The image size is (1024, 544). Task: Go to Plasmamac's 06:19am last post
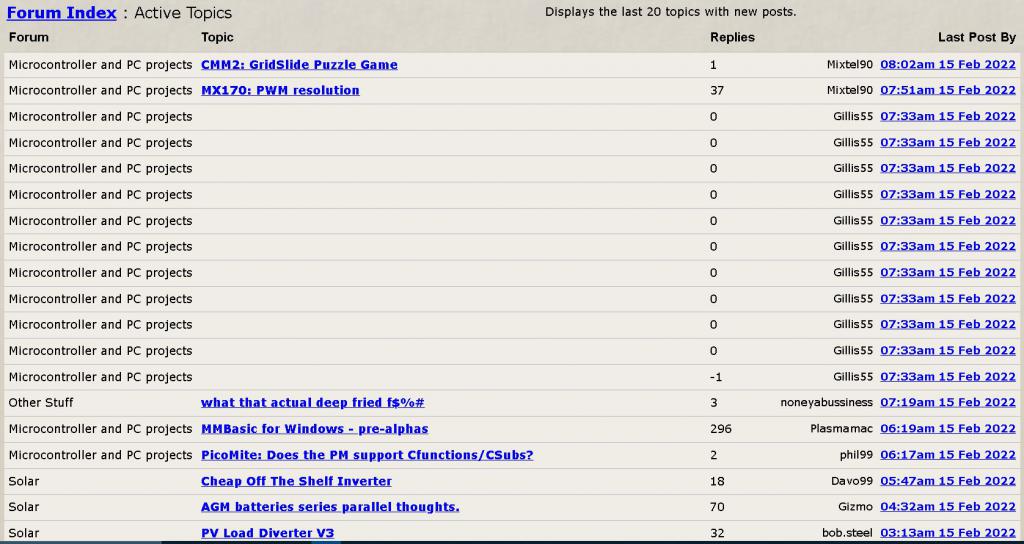[x=947, y=429]
